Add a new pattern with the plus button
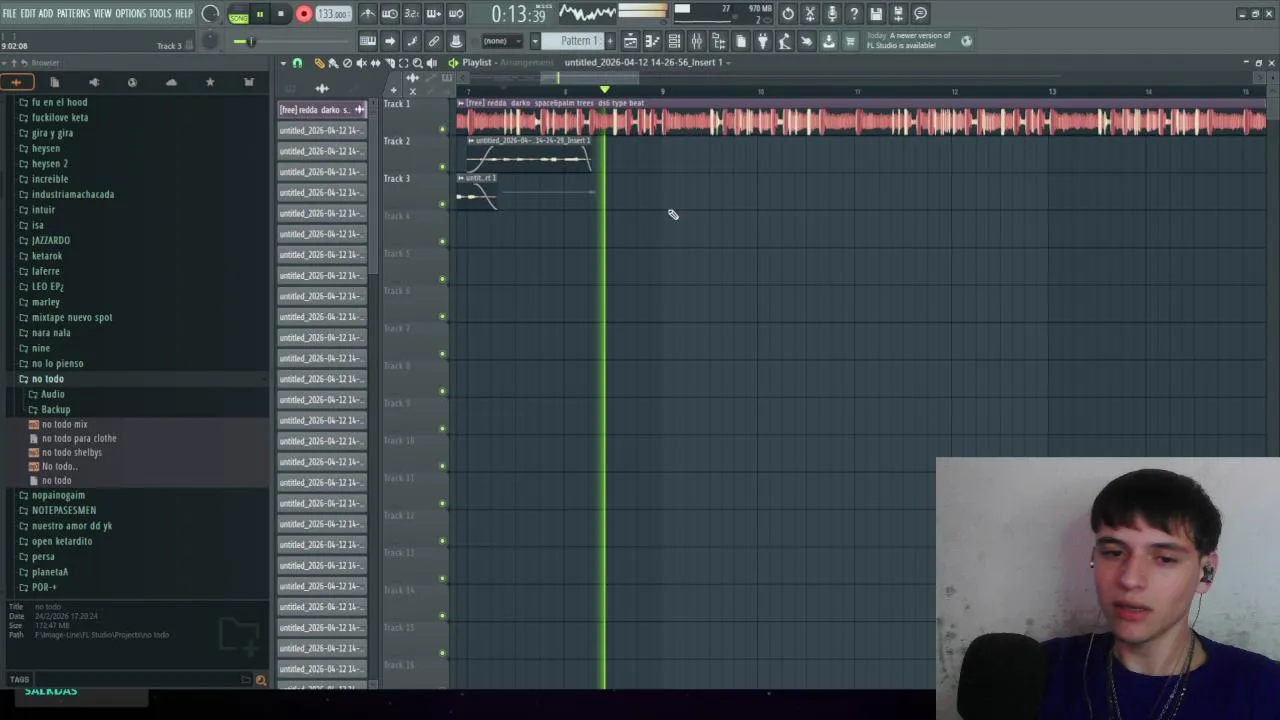The width and height of the screenshot is (1280, 720). [x=609, y=41]
